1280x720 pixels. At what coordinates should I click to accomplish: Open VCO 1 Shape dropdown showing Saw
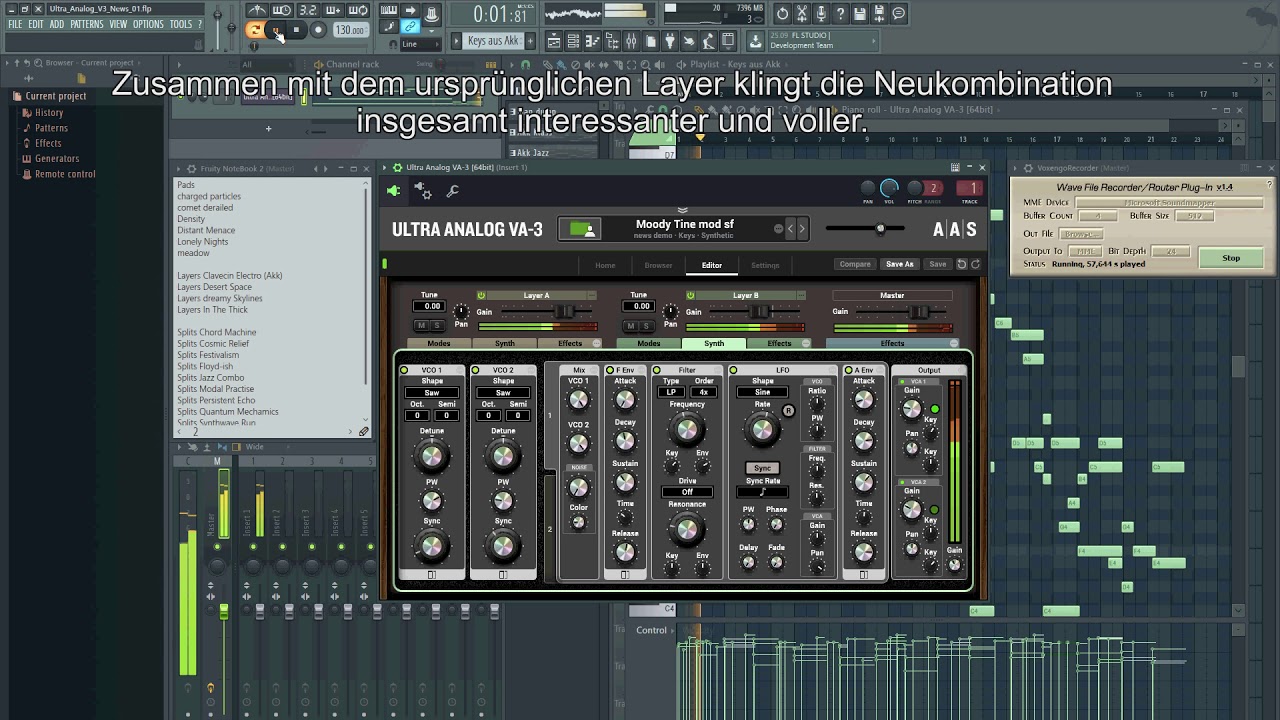point(432,393)
